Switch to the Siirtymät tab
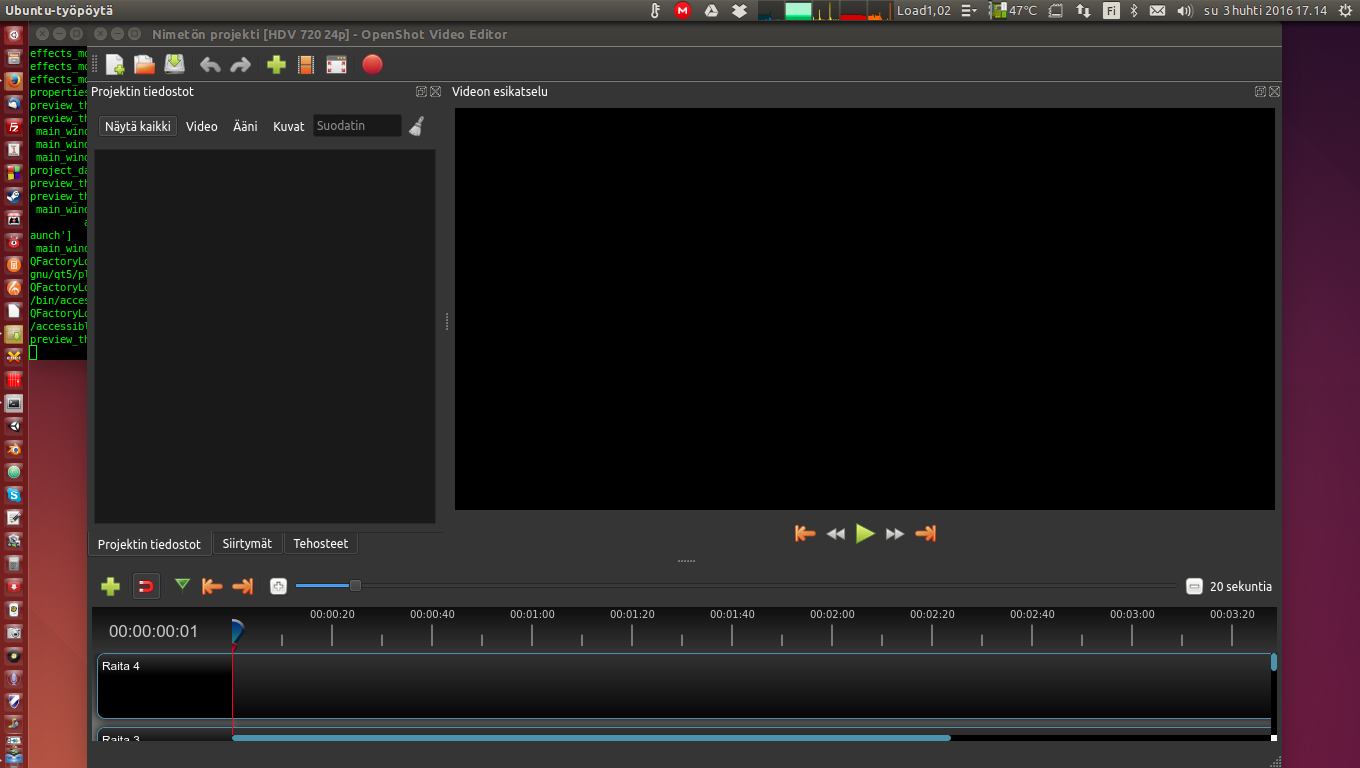The height and width of the screenshot is (768, 1360). (247, 544)
